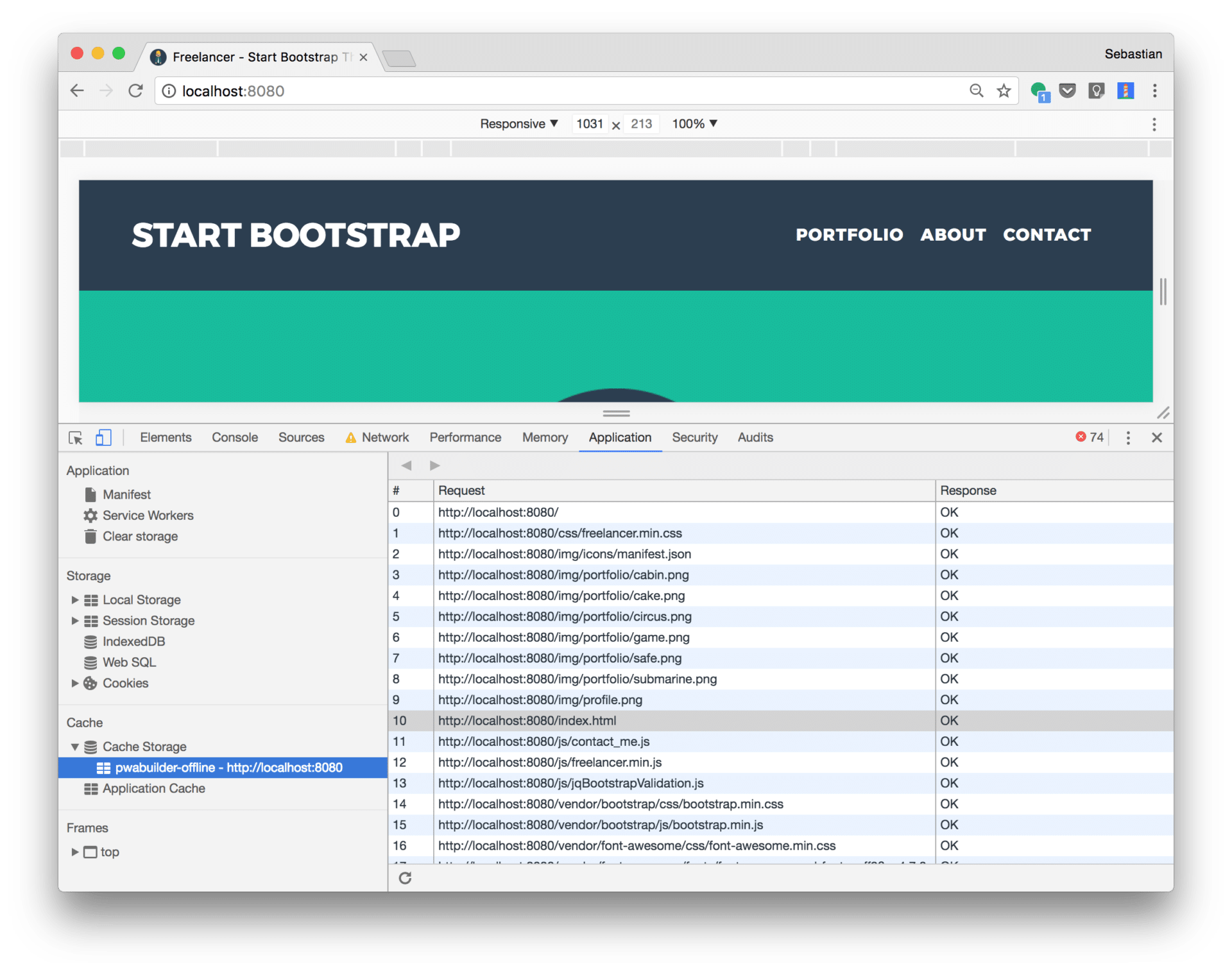
Task: Click START BOOTSTRAP brand link
Action: point(296,235)
